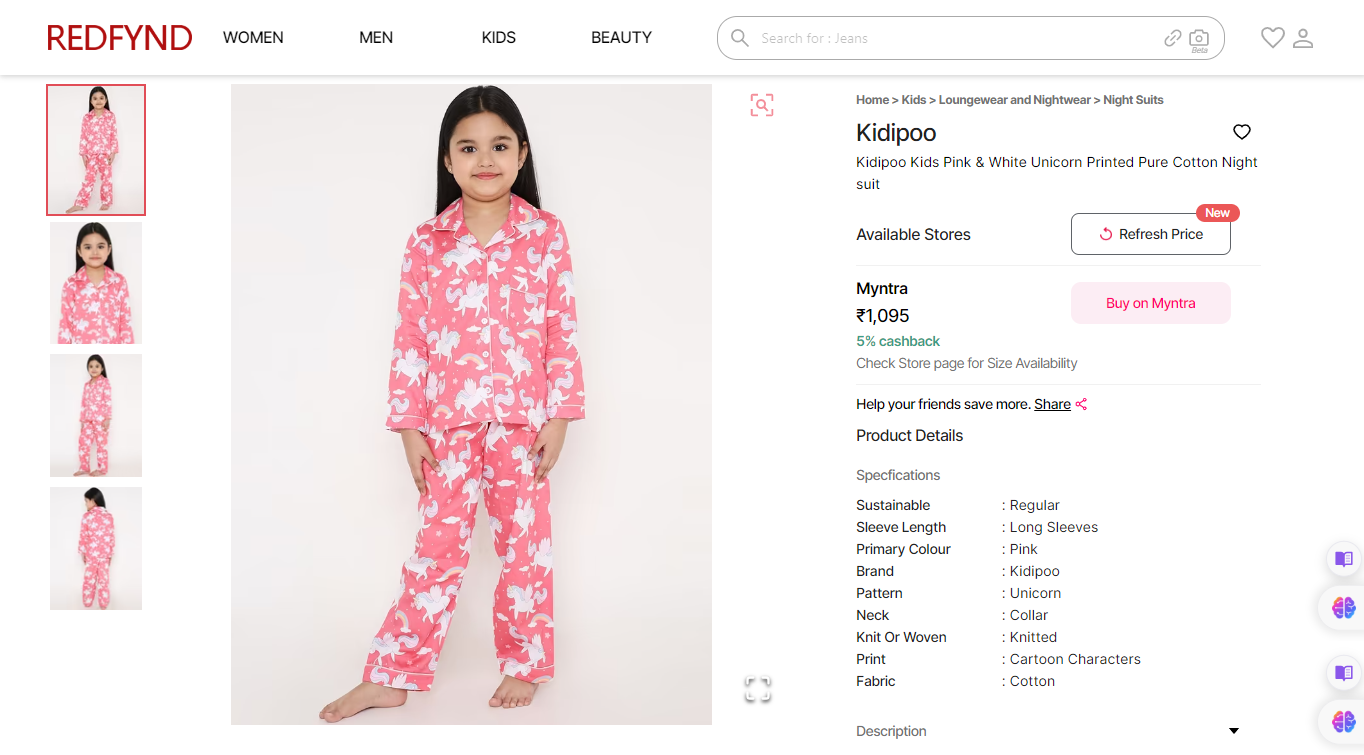Open the Share link
Viewport: 1364px width, 755px height.
click(x=1052, y=404)
